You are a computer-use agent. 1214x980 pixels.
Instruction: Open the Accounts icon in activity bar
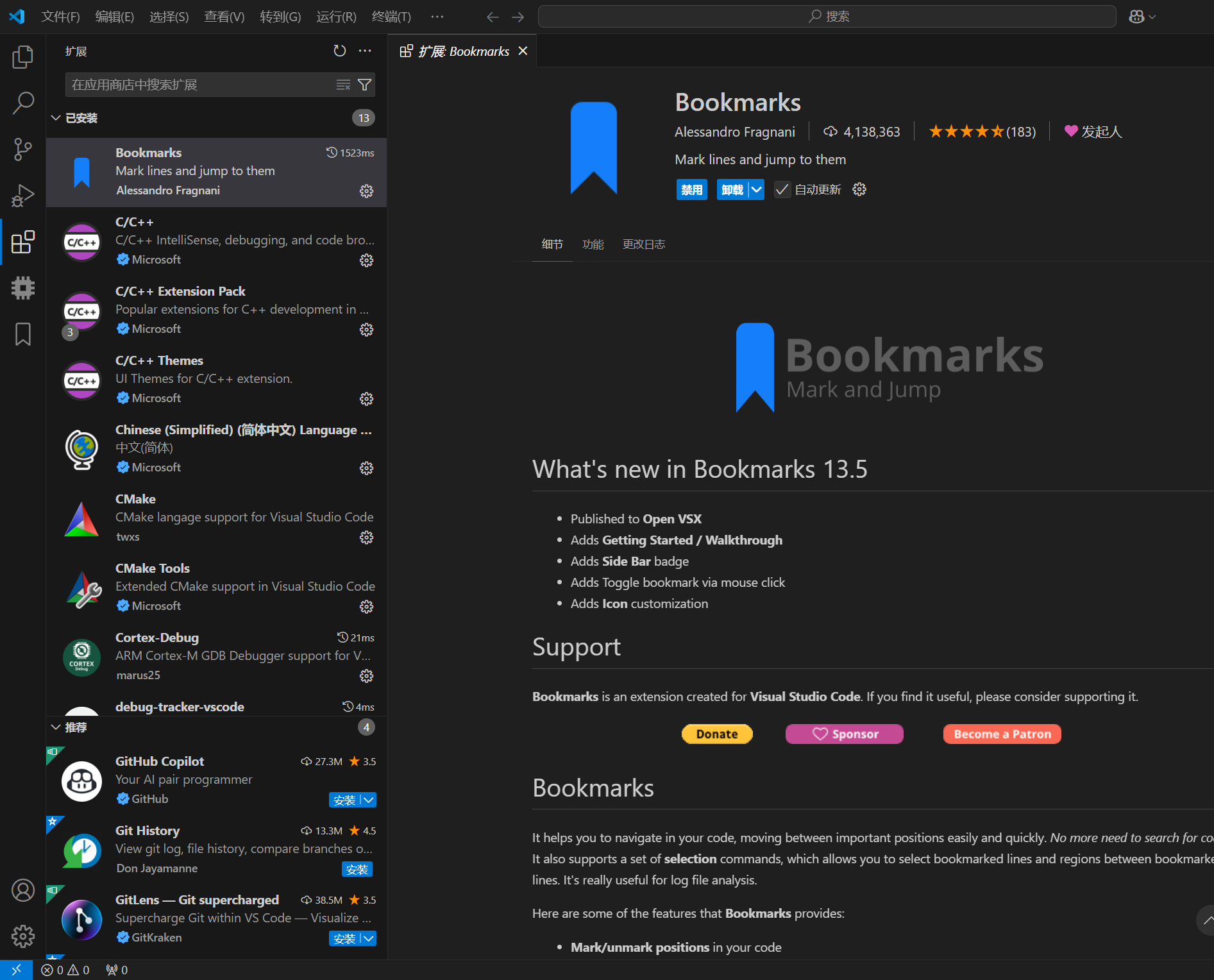coord(22,890)
